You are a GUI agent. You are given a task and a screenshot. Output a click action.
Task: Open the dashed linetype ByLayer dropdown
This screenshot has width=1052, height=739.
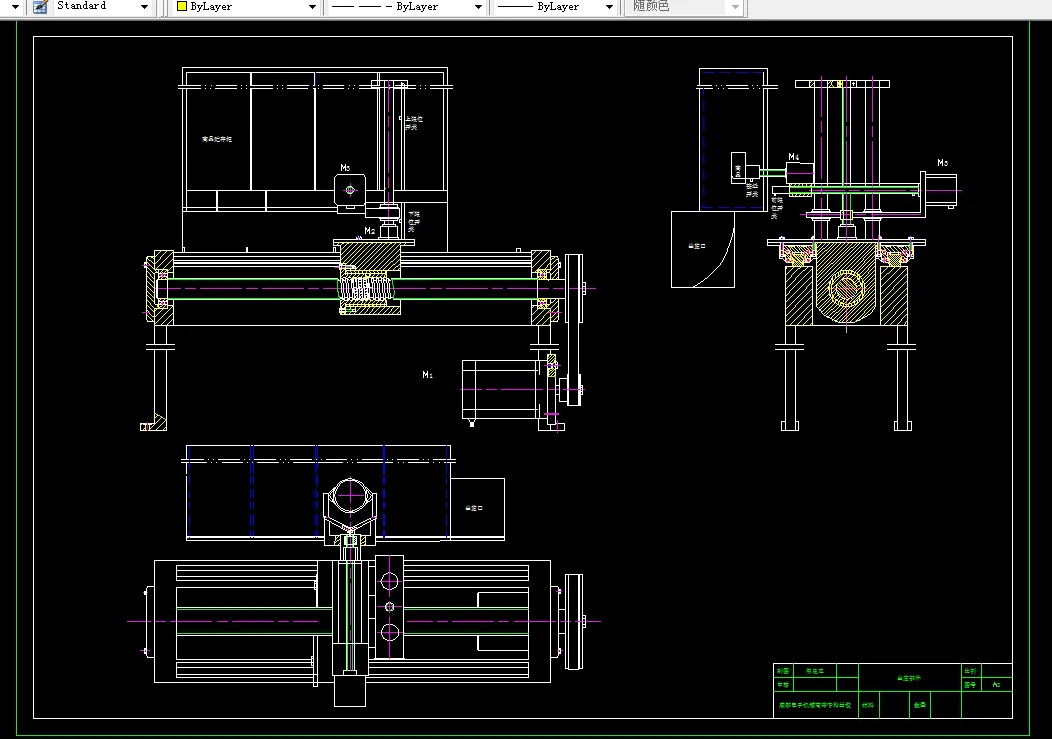pos(477,7)
